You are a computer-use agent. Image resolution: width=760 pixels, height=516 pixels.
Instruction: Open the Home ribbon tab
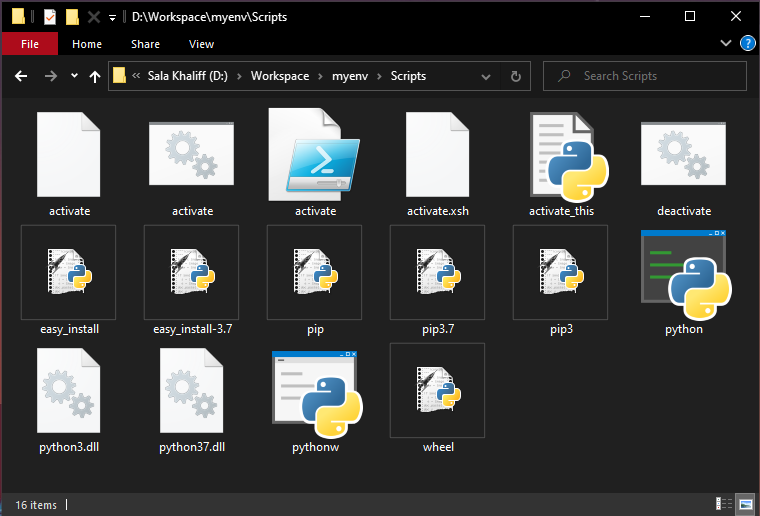point(87,44)
